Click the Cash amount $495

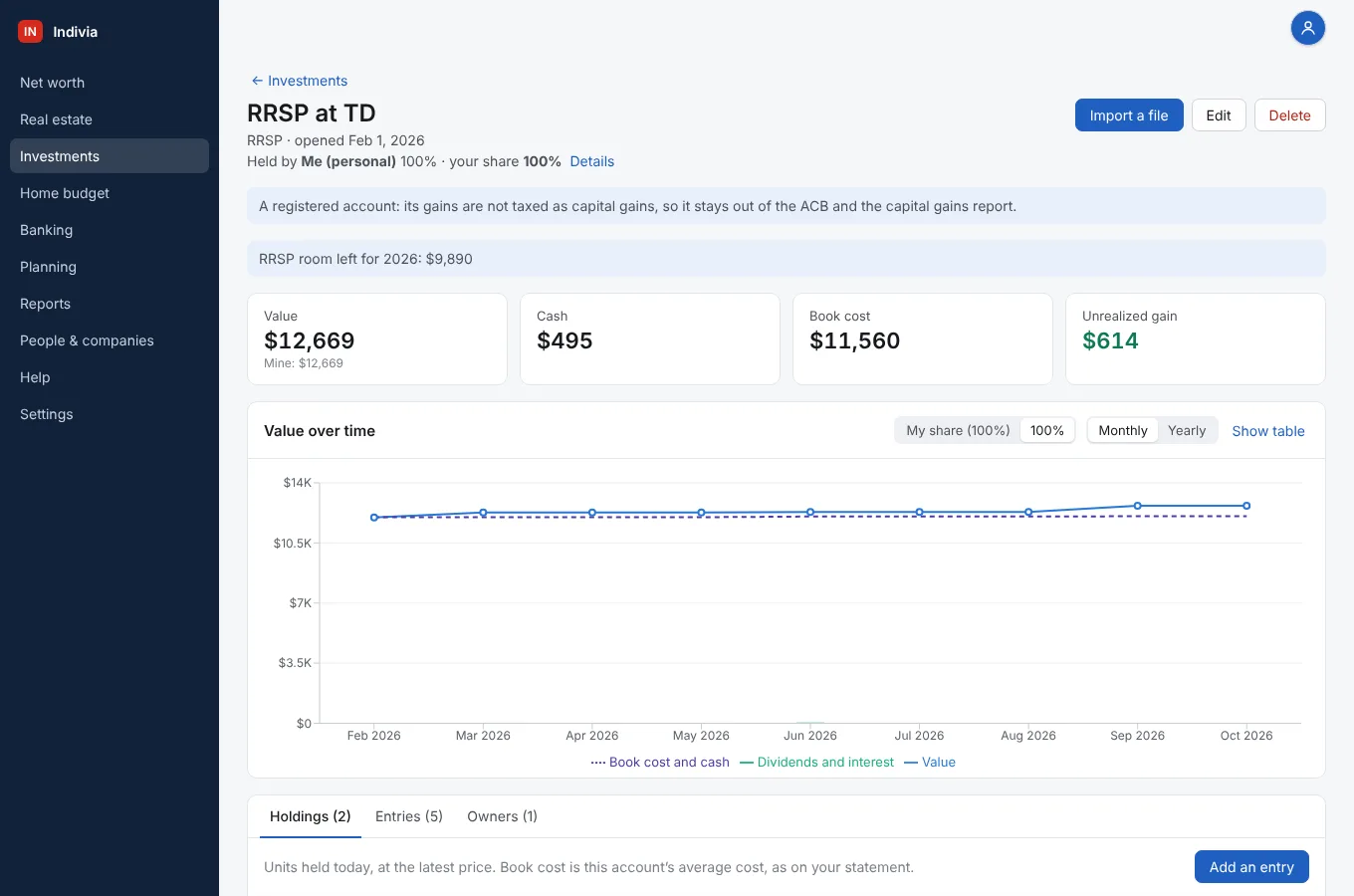click(x=564, y=340)
